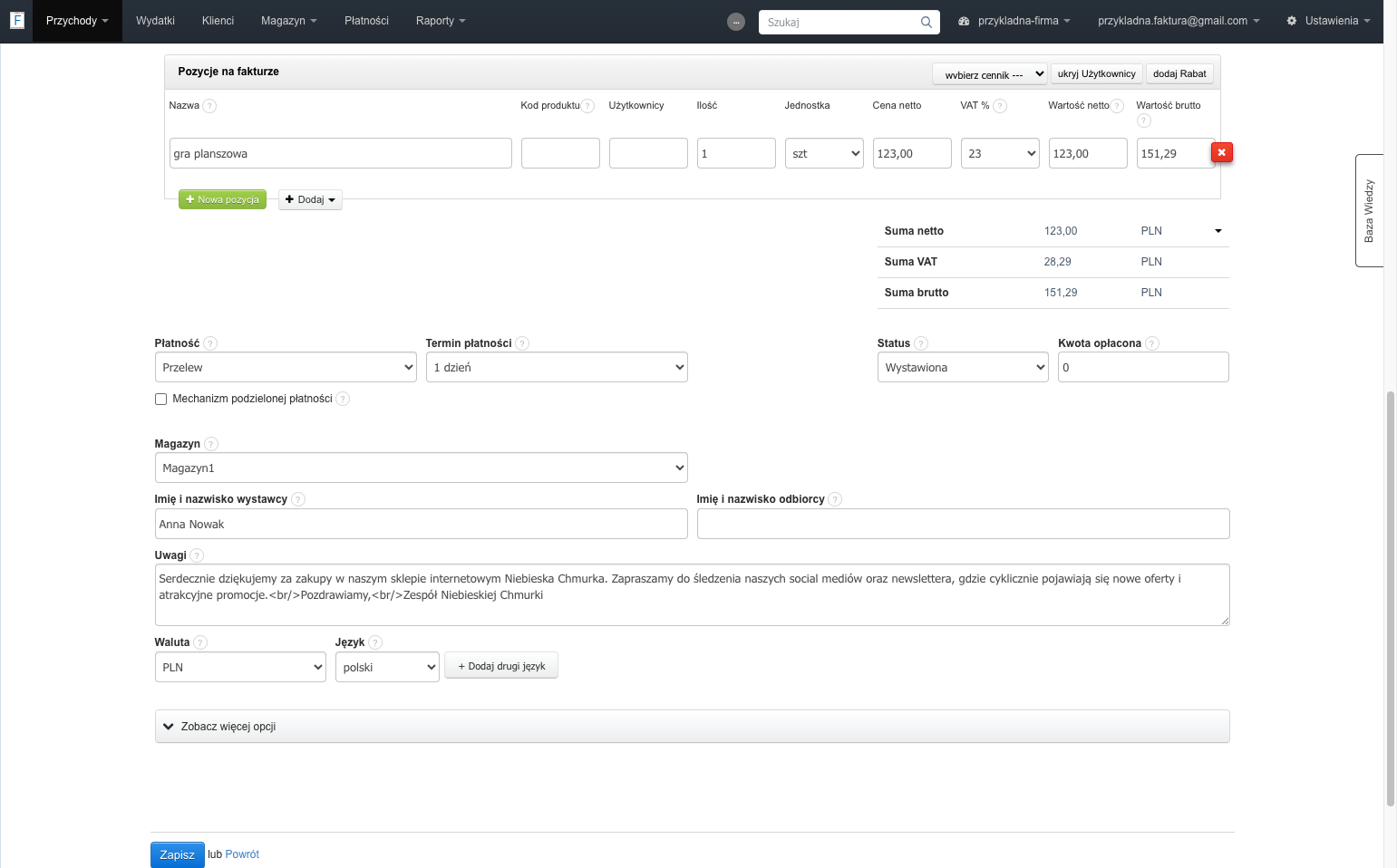Click the Imię i nazwisko odbiorcy field
This screenshot has width=1397, height=868.
[963, 524]
